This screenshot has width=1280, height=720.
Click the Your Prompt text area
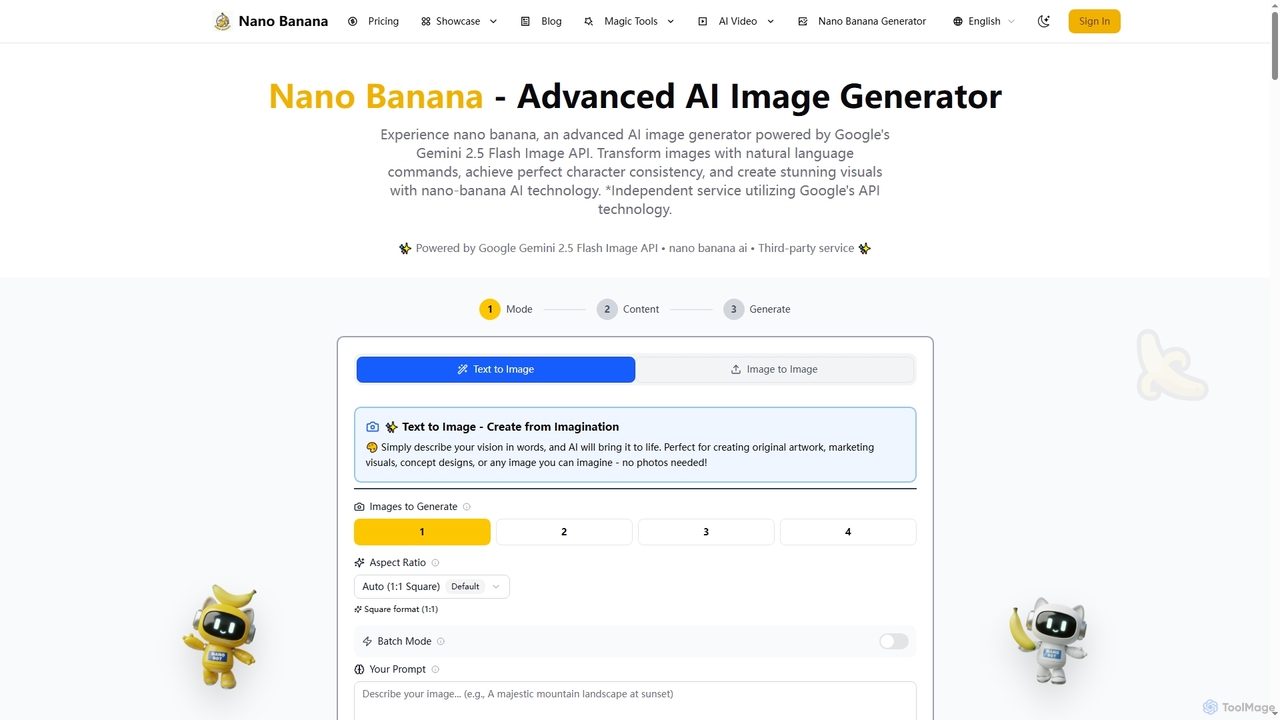coord(635,701)
